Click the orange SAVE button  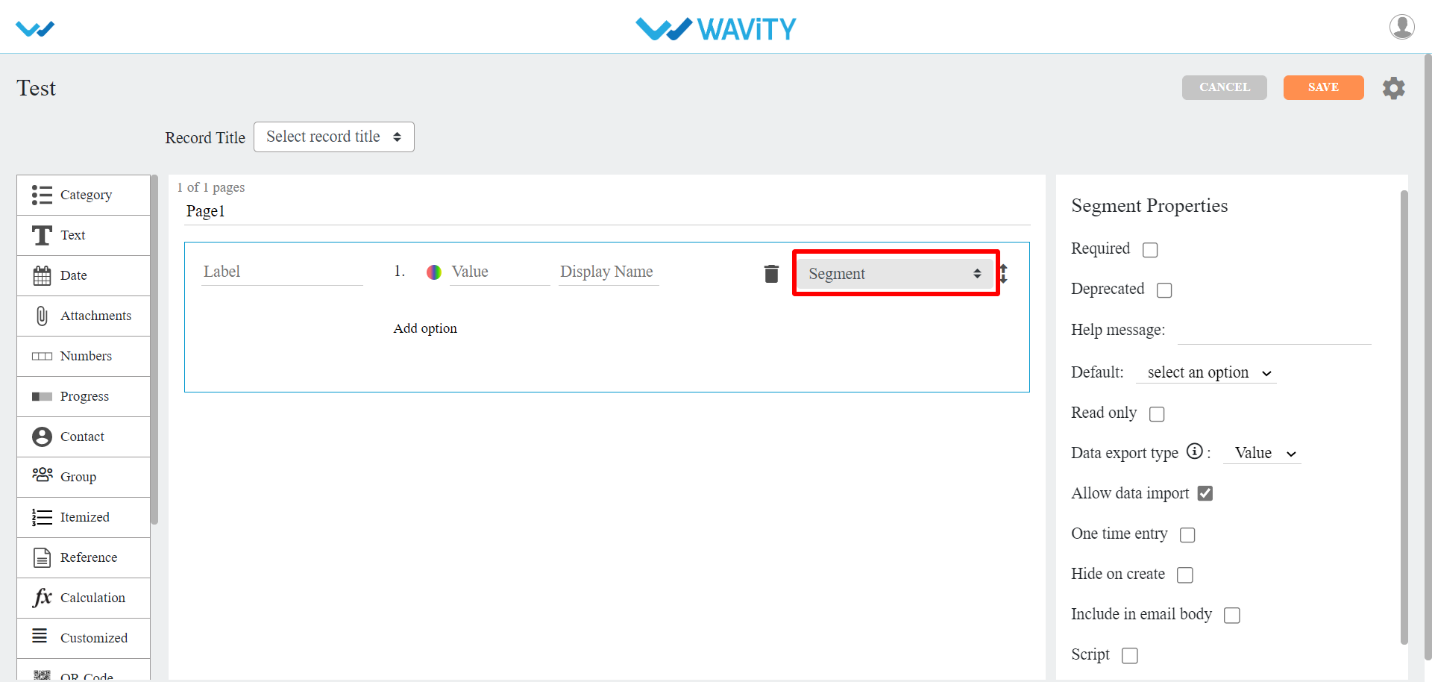[x=1324, y=88]
